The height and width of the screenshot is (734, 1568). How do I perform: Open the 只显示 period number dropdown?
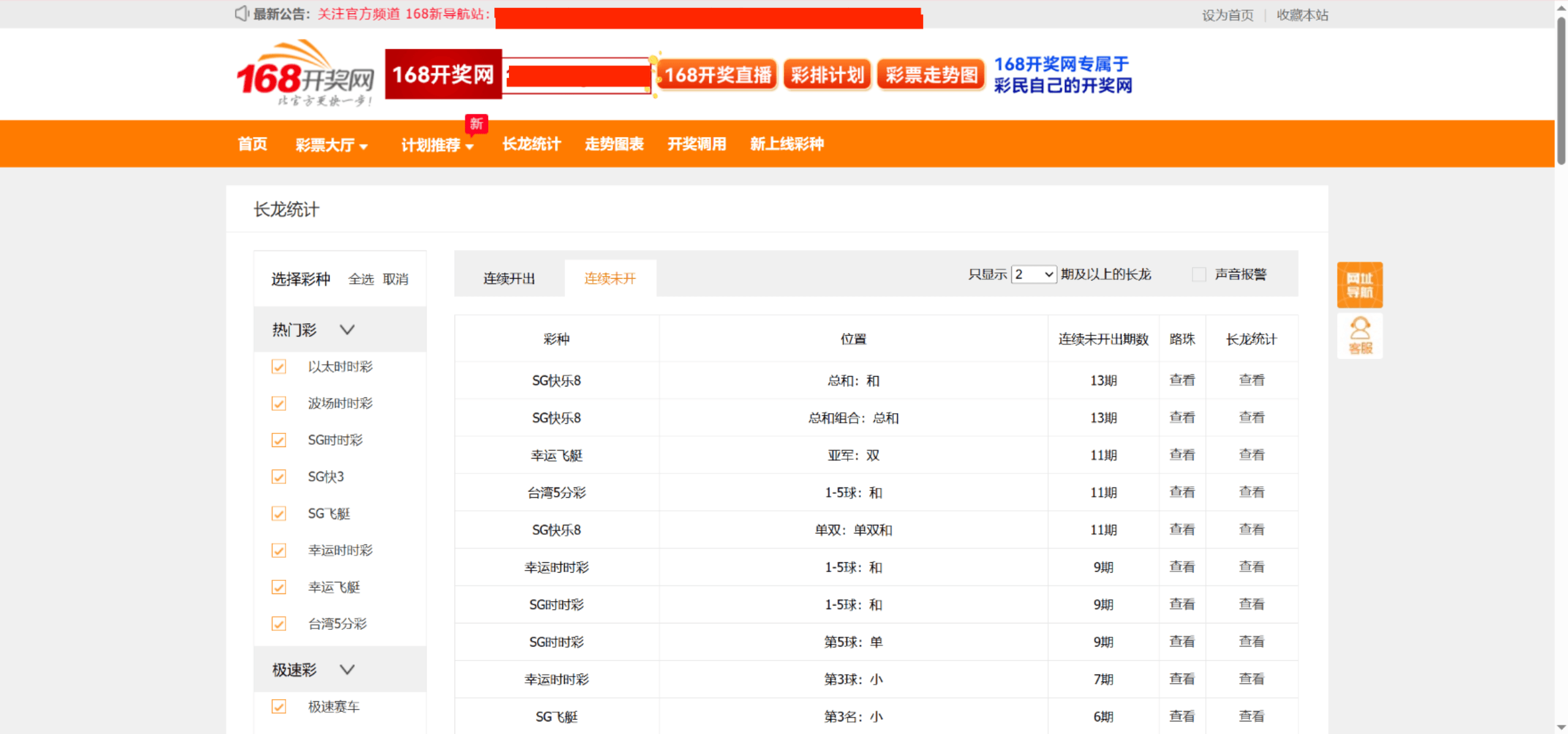coord(1033,274)
